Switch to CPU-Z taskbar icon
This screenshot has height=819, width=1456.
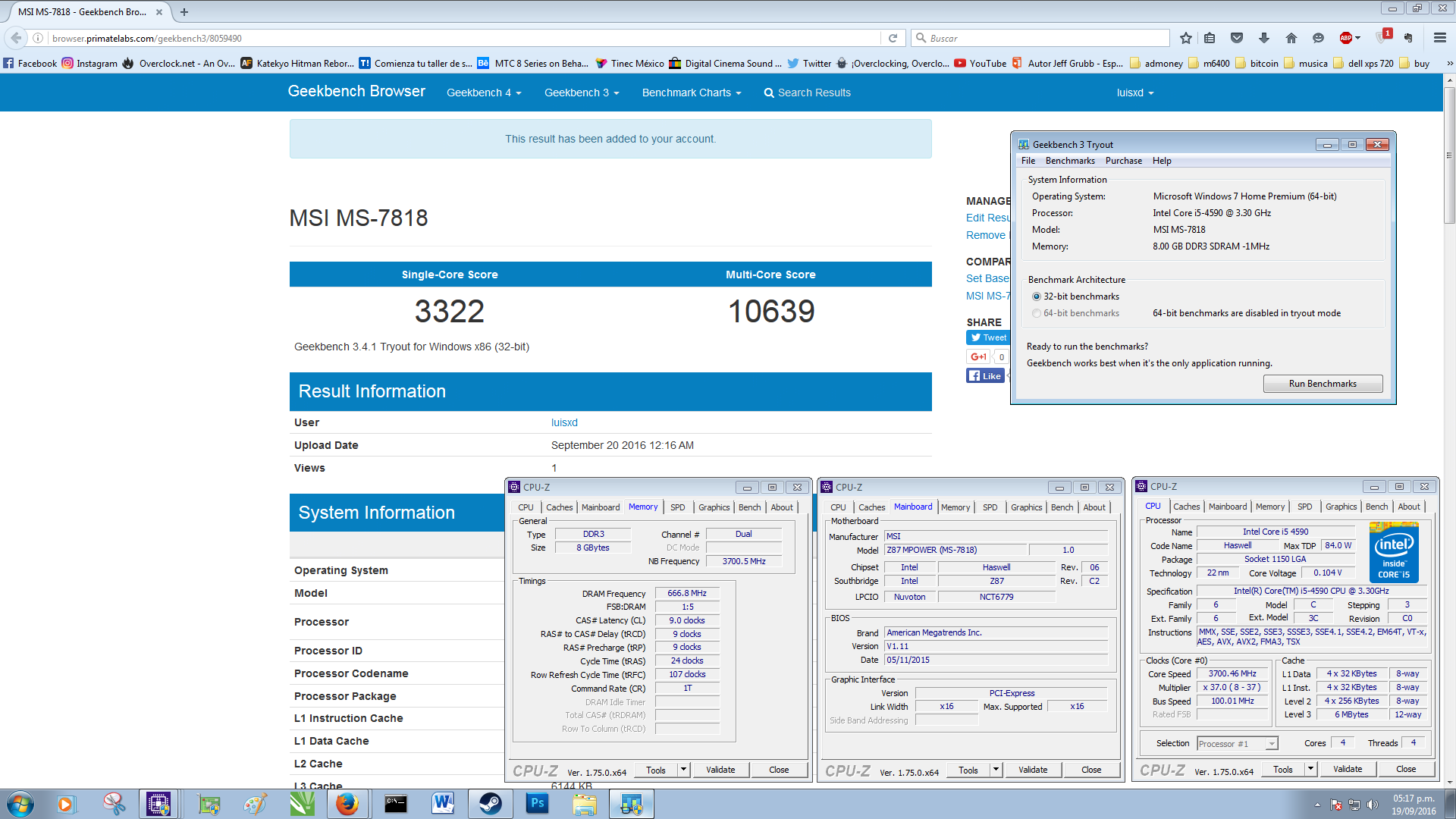158,804
